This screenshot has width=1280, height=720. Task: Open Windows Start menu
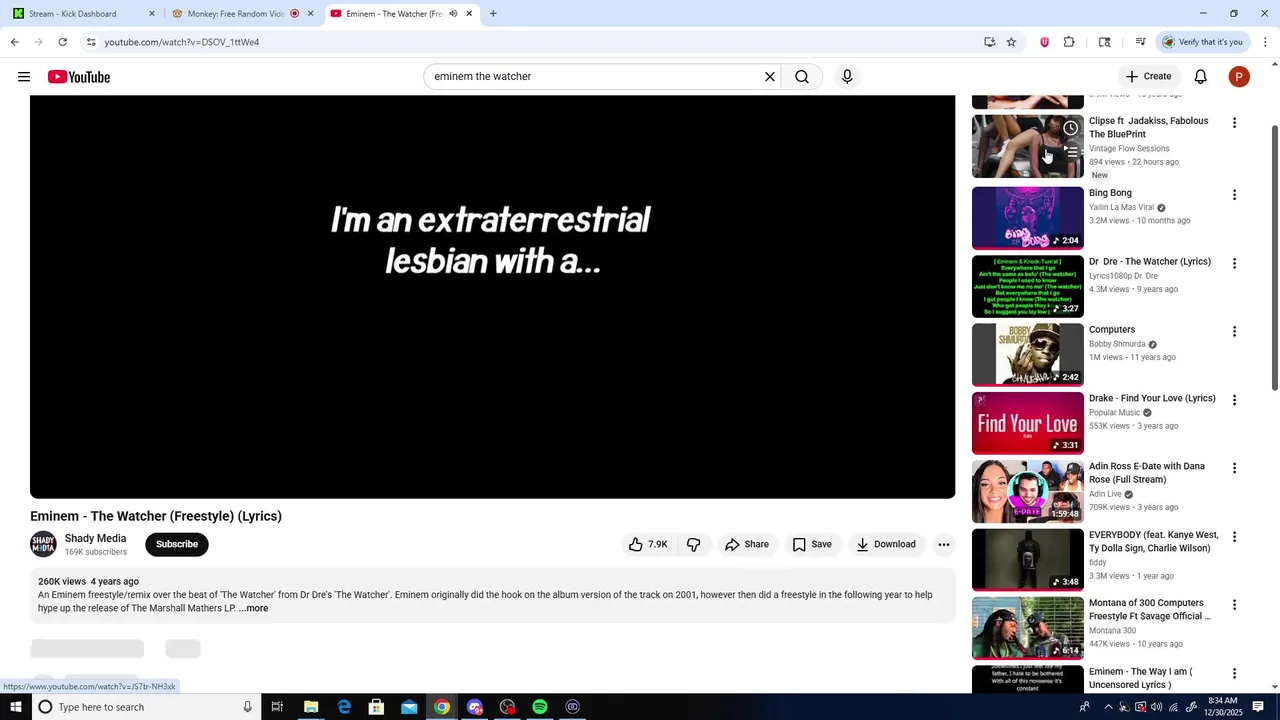pyautogui.click(x=15, y=707)
